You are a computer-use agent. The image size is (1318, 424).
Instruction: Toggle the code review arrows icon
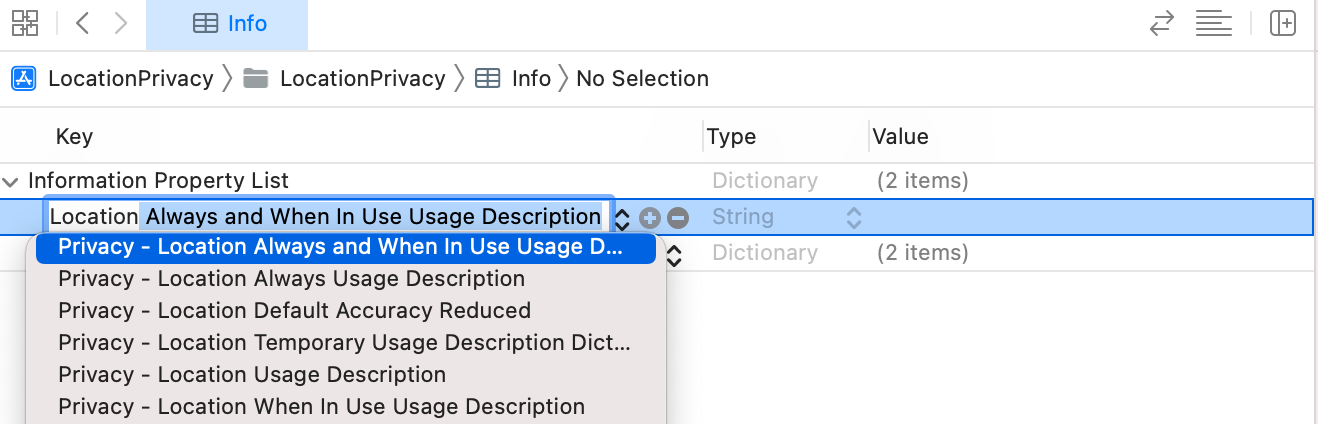point(1161,24)
